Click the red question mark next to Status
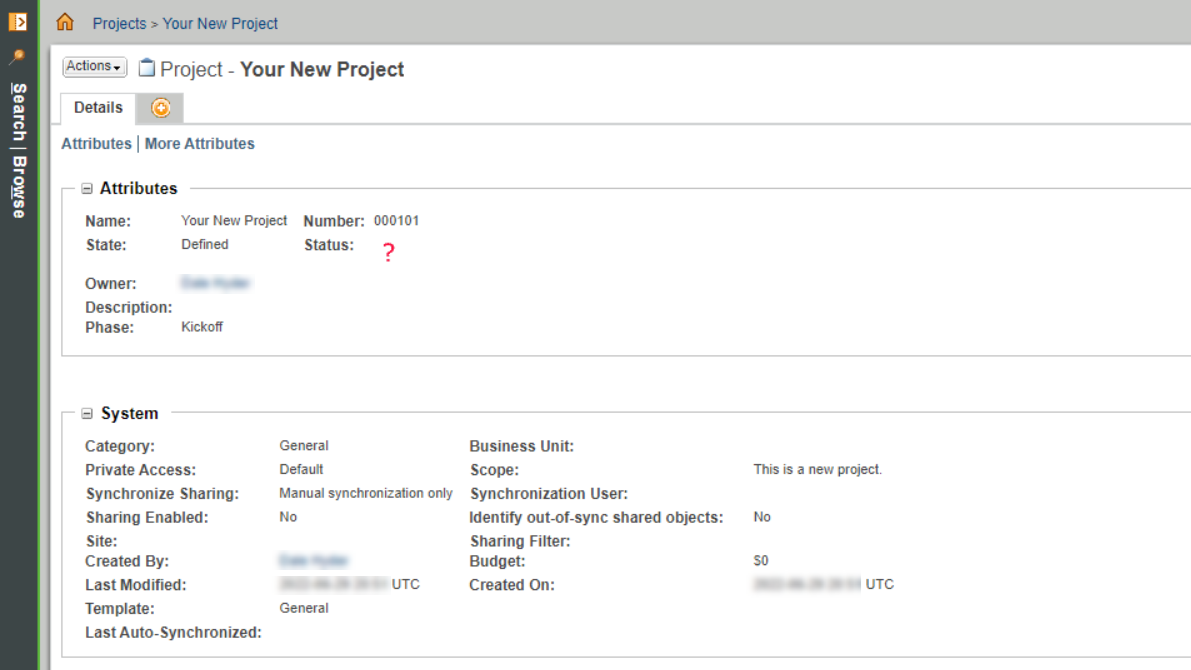Viewport: 1191px width, 670px height. coord(388,250)
